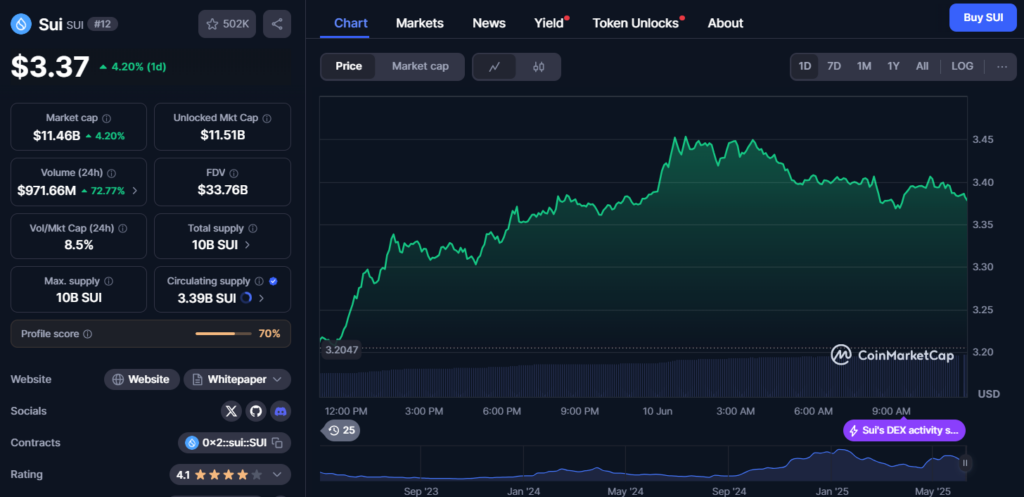
Task: Click Market cap info icon
Action: point(106,118)
